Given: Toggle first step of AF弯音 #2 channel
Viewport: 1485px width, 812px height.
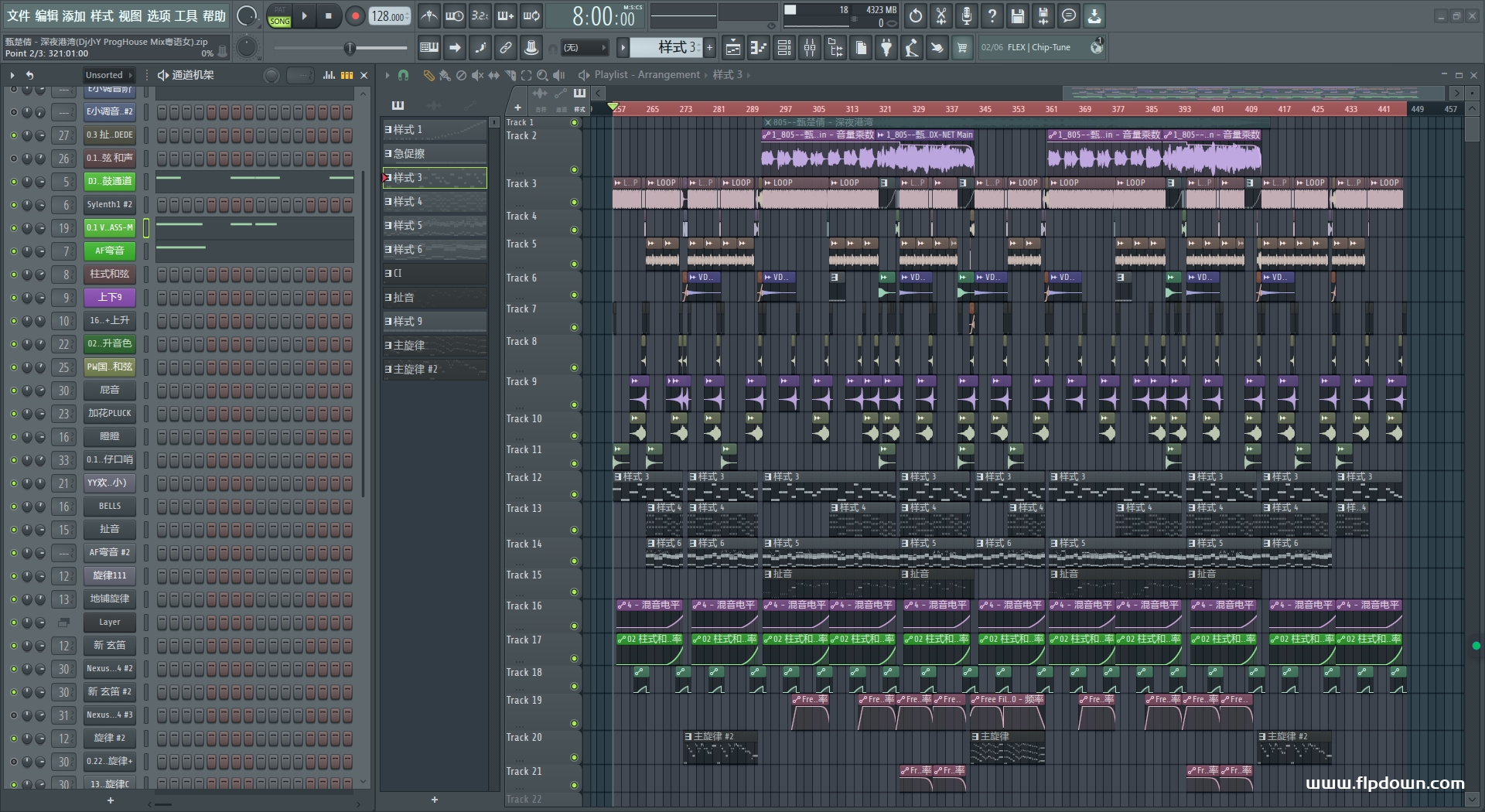Looking at the screenshot, I should [162, 553].
